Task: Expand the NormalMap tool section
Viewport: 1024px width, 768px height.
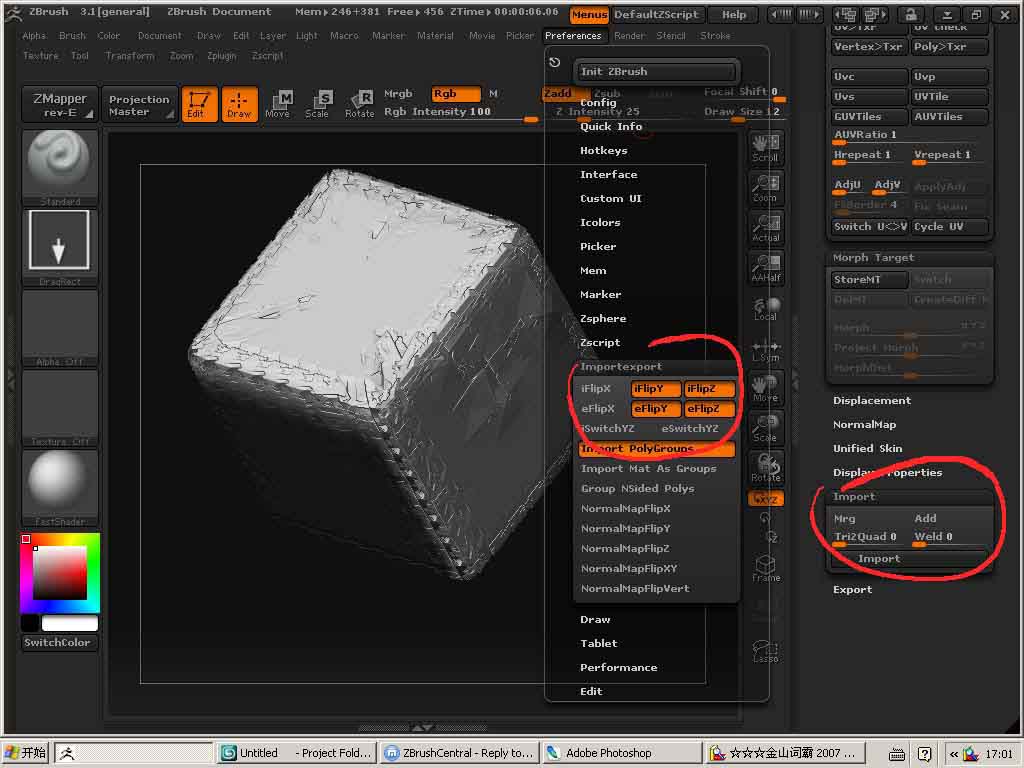Action: pyautogui.click(x=864, y=425)
